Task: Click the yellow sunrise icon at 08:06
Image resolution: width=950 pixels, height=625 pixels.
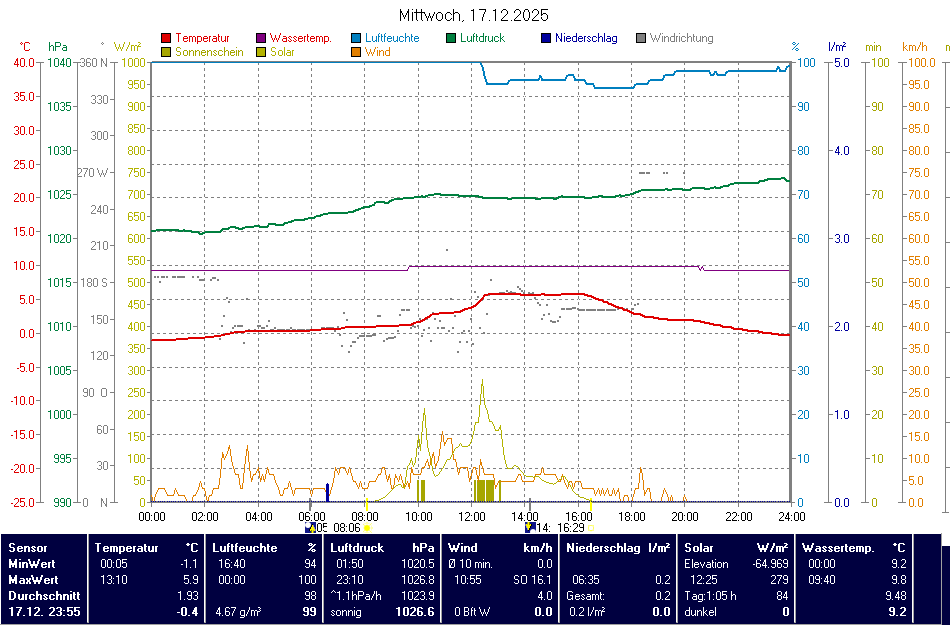Action: coord(367,527)
